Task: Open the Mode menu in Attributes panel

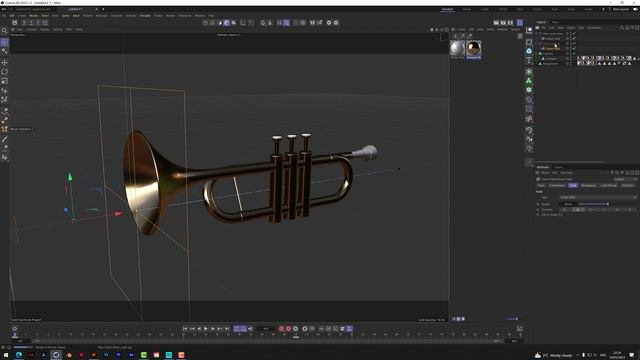Action: tap(545, 173)
